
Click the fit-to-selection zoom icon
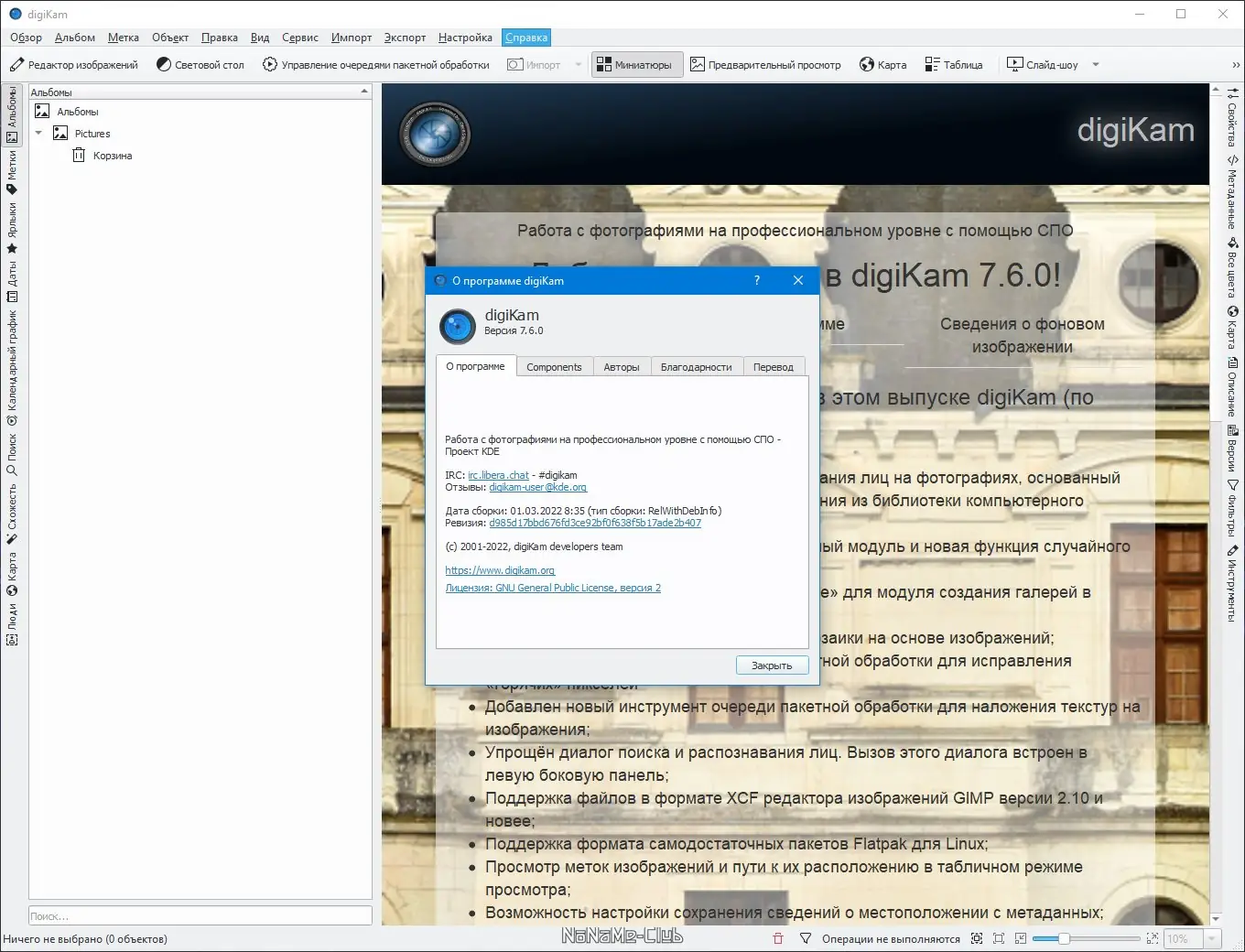pos(977,938)
